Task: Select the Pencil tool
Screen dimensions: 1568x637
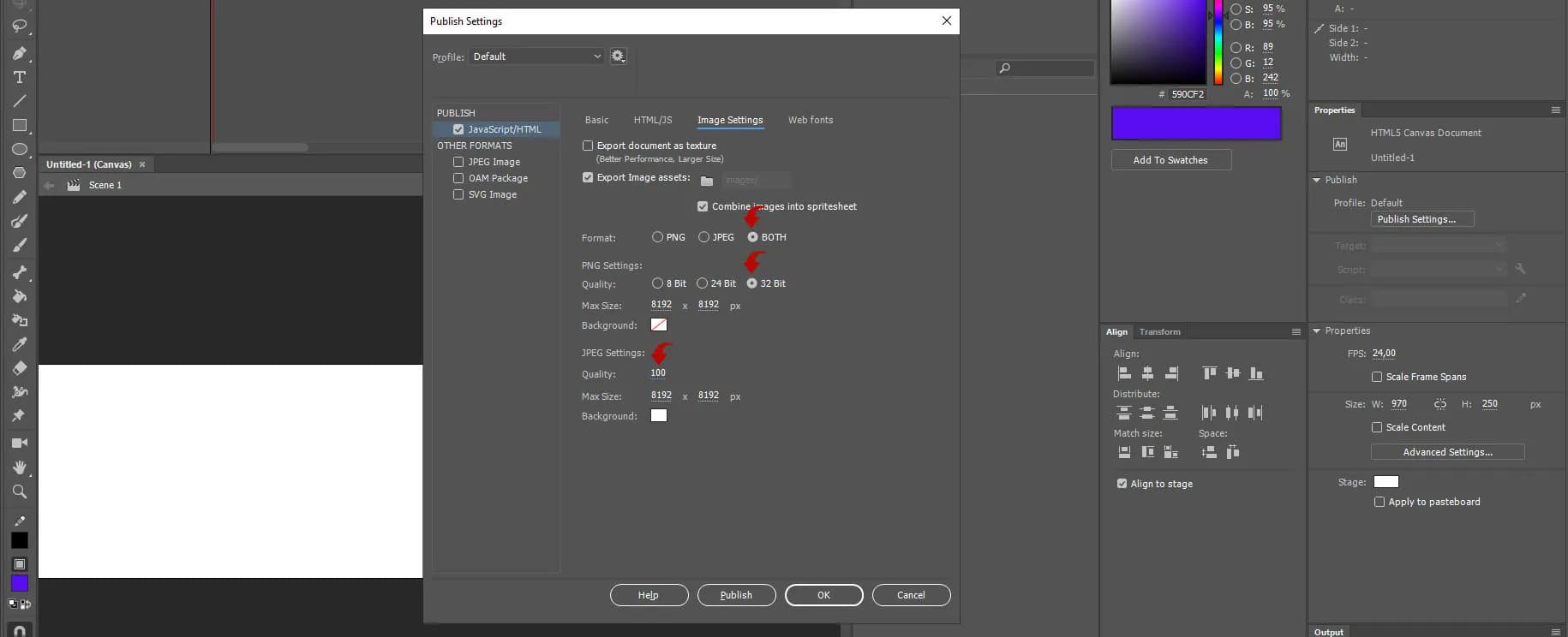Action: pyautogui.click(x=19, y=197)
